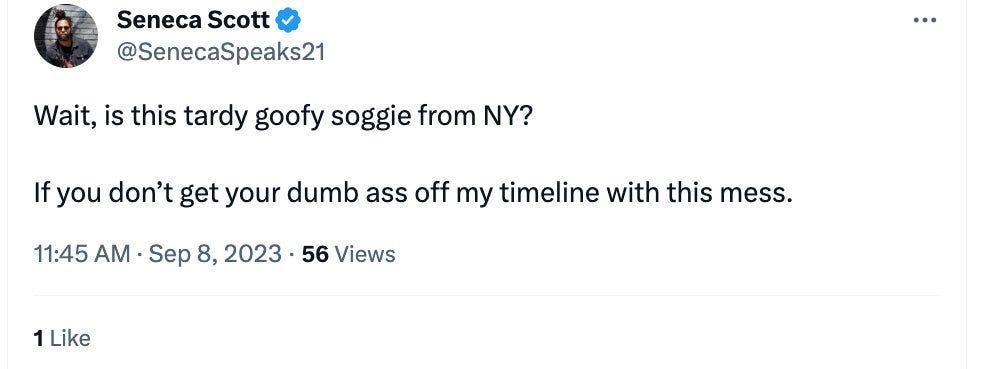Click the bold '1' before Like
The image size is (982, 369).
pos(38,338)
